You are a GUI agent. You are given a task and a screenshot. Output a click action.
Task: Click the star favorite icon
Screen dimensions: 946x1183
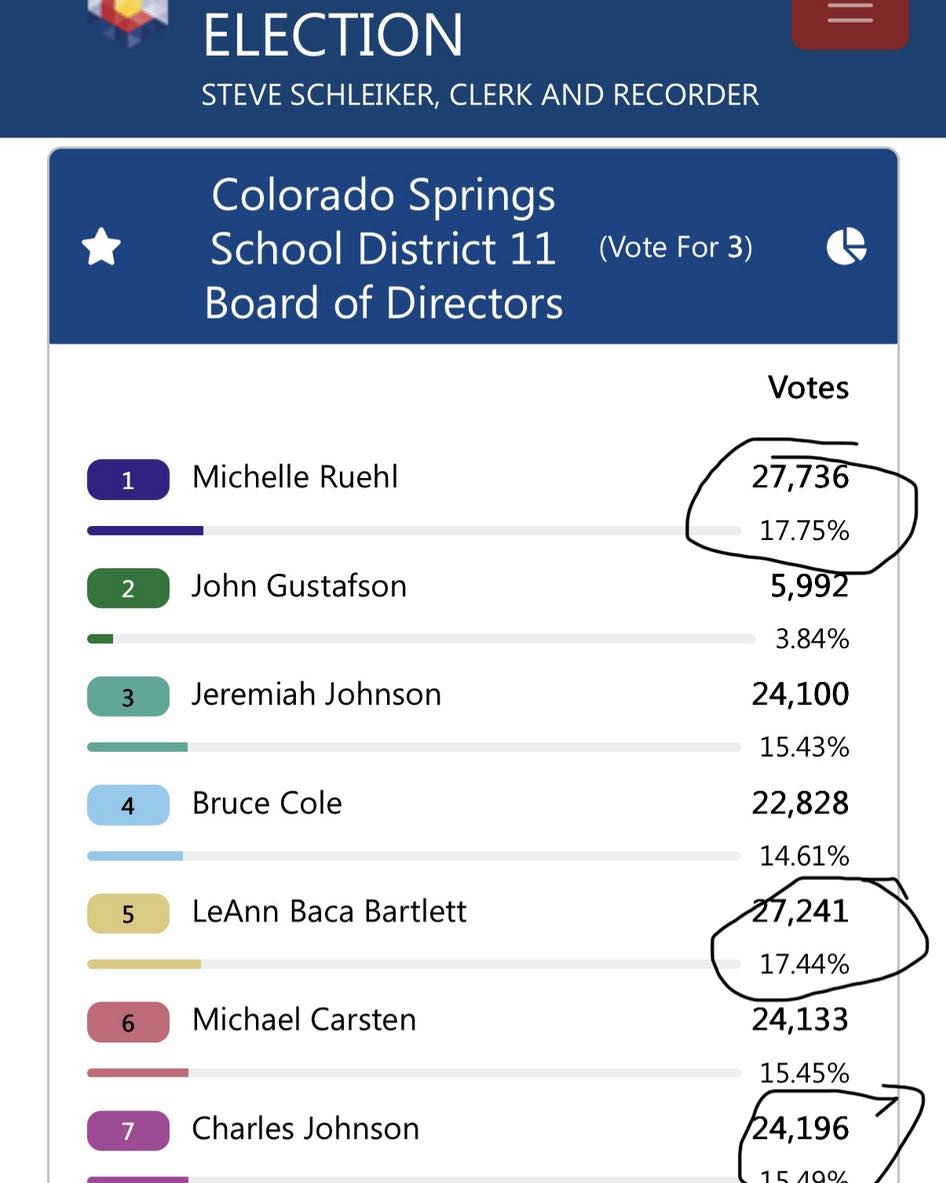[x=101, y=247]
